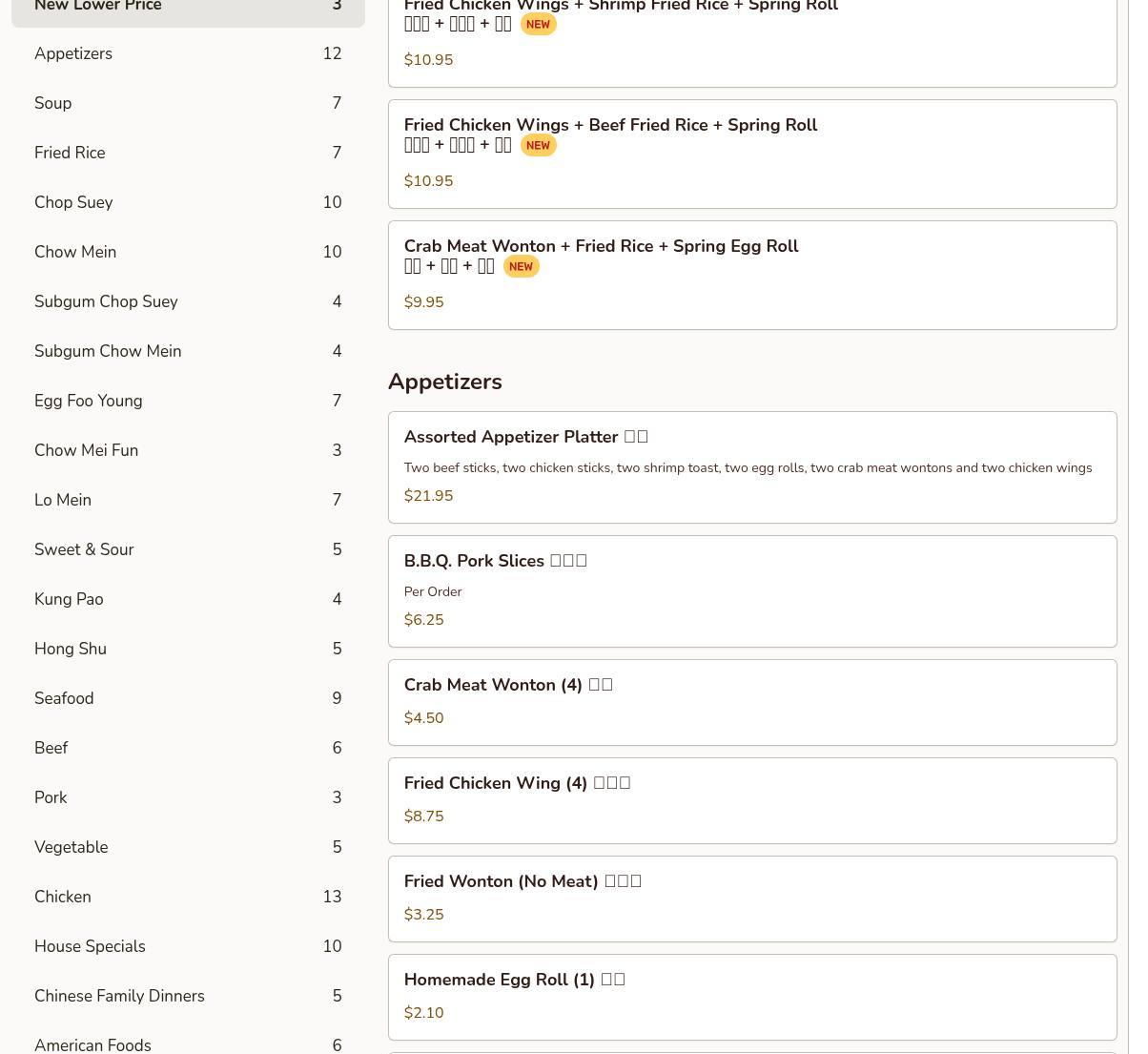Select Chicken Wings Beef Fried Rice combo

coord(751,154)
